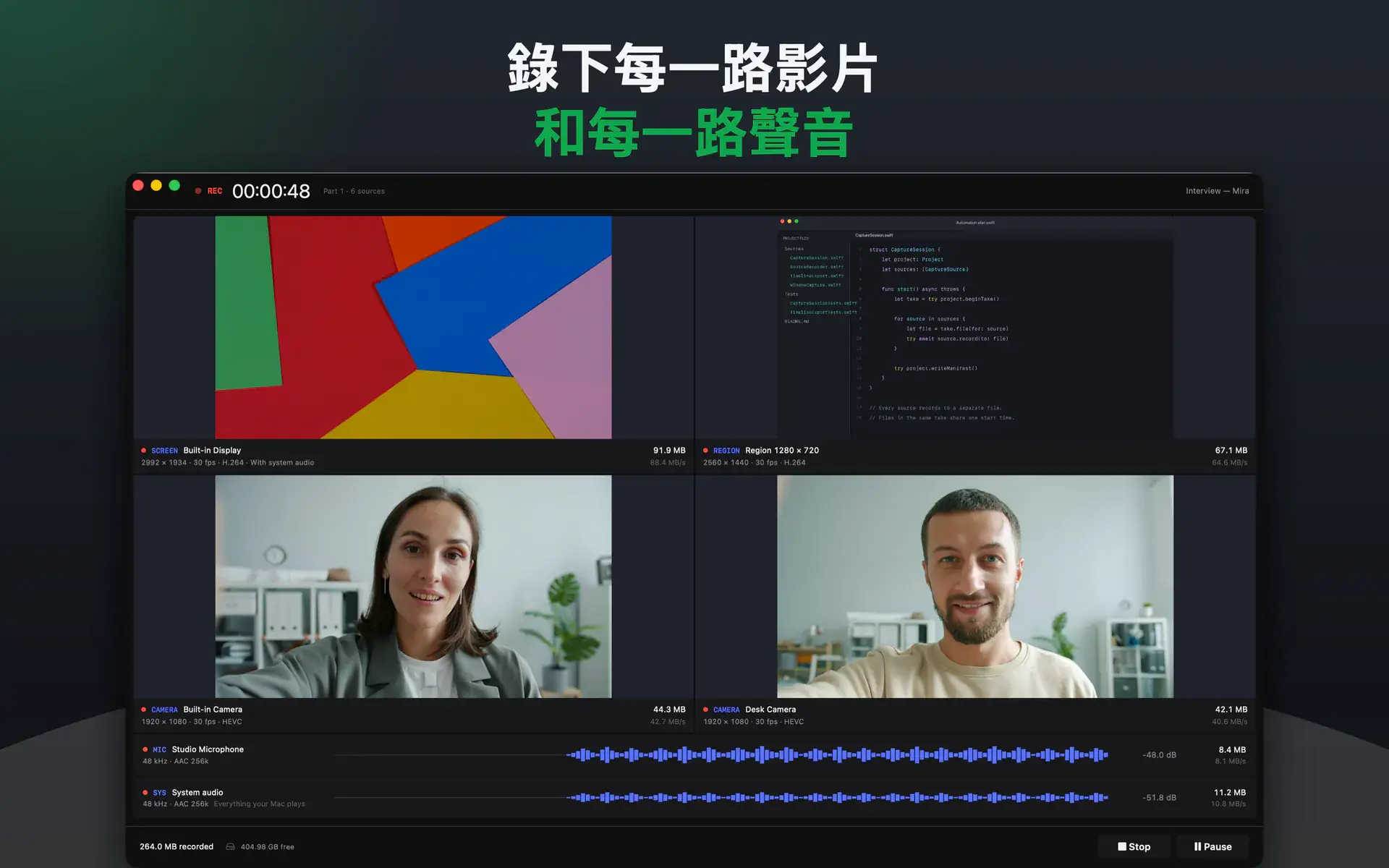The height and width of the screenshot is (868, 1389).
Task: Click the -51.8 dB level reading
Action: (1159, 797)
